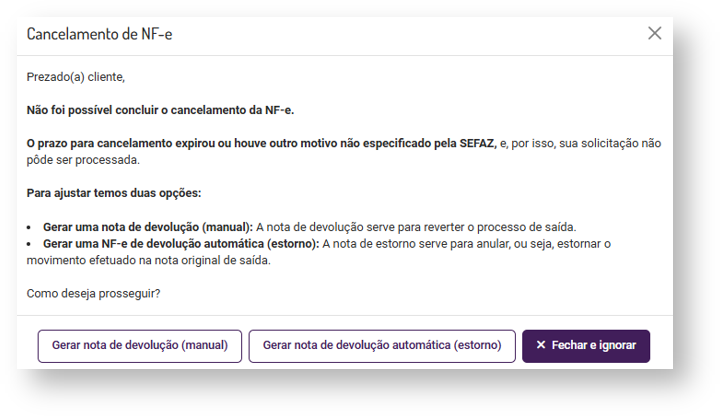721x417 pixels.
Task: Click bold 'Gerar uma nota de devolução (manual):' text
Action: pos(147,227)
